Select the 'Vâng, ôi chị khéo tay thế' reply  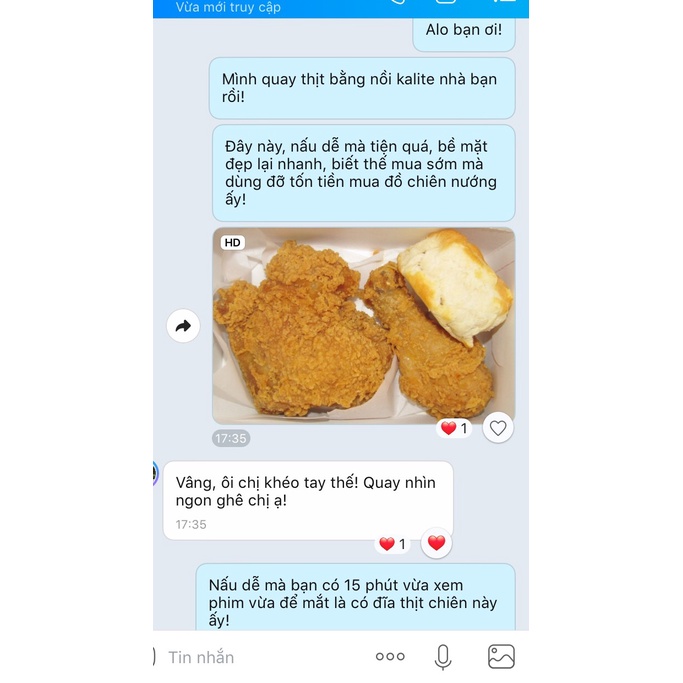click(308, 500)
